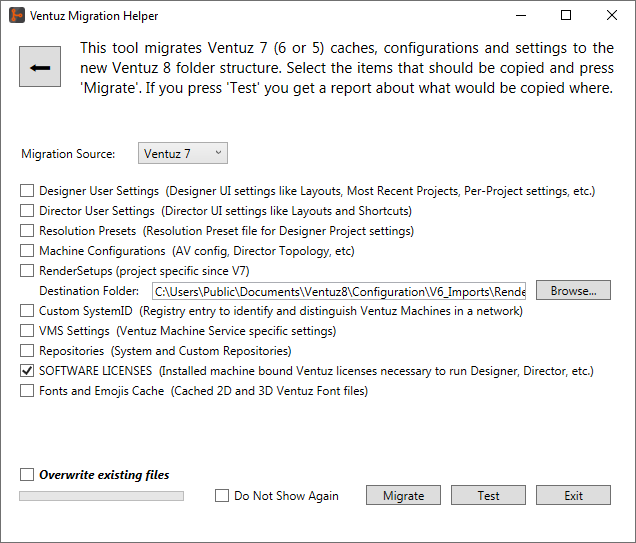
Task: Click the Migrate button
Action: point(403,496)
